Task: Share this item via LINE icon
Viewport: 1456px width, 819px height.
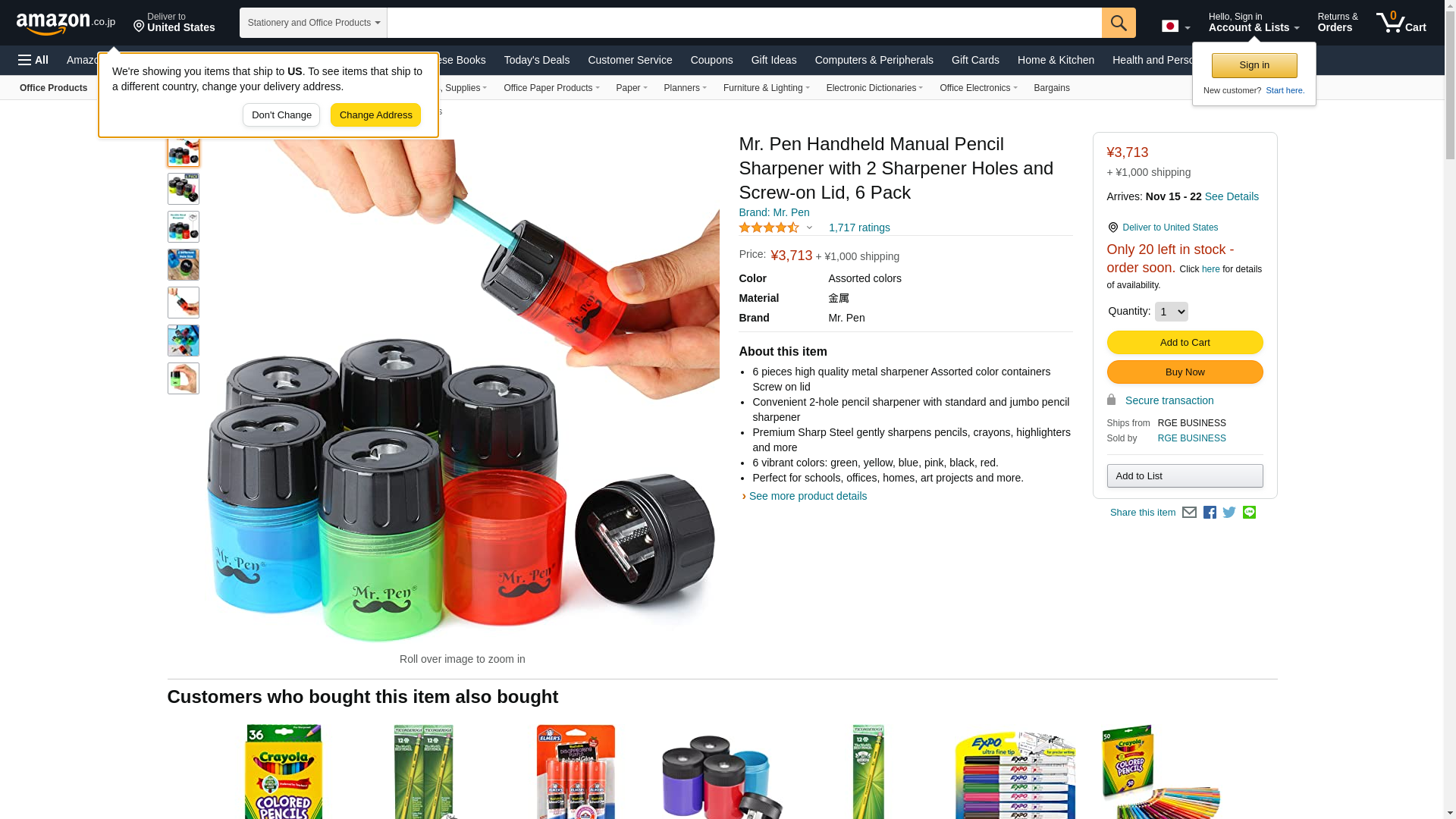Action: tap(1249, 513)
